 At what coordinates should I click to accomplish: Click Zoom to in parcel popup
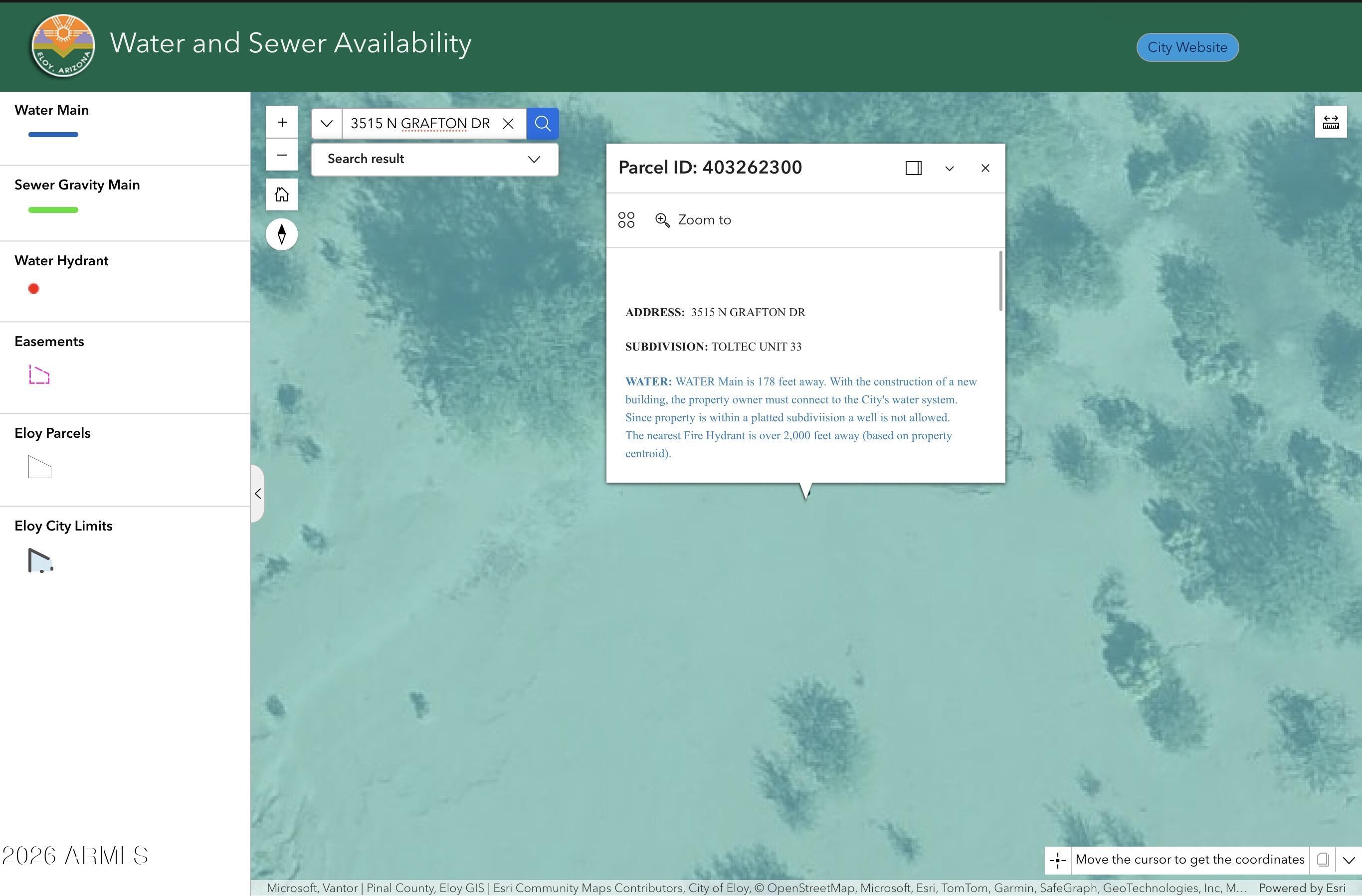pyautogui.click(x=693, y=220)
